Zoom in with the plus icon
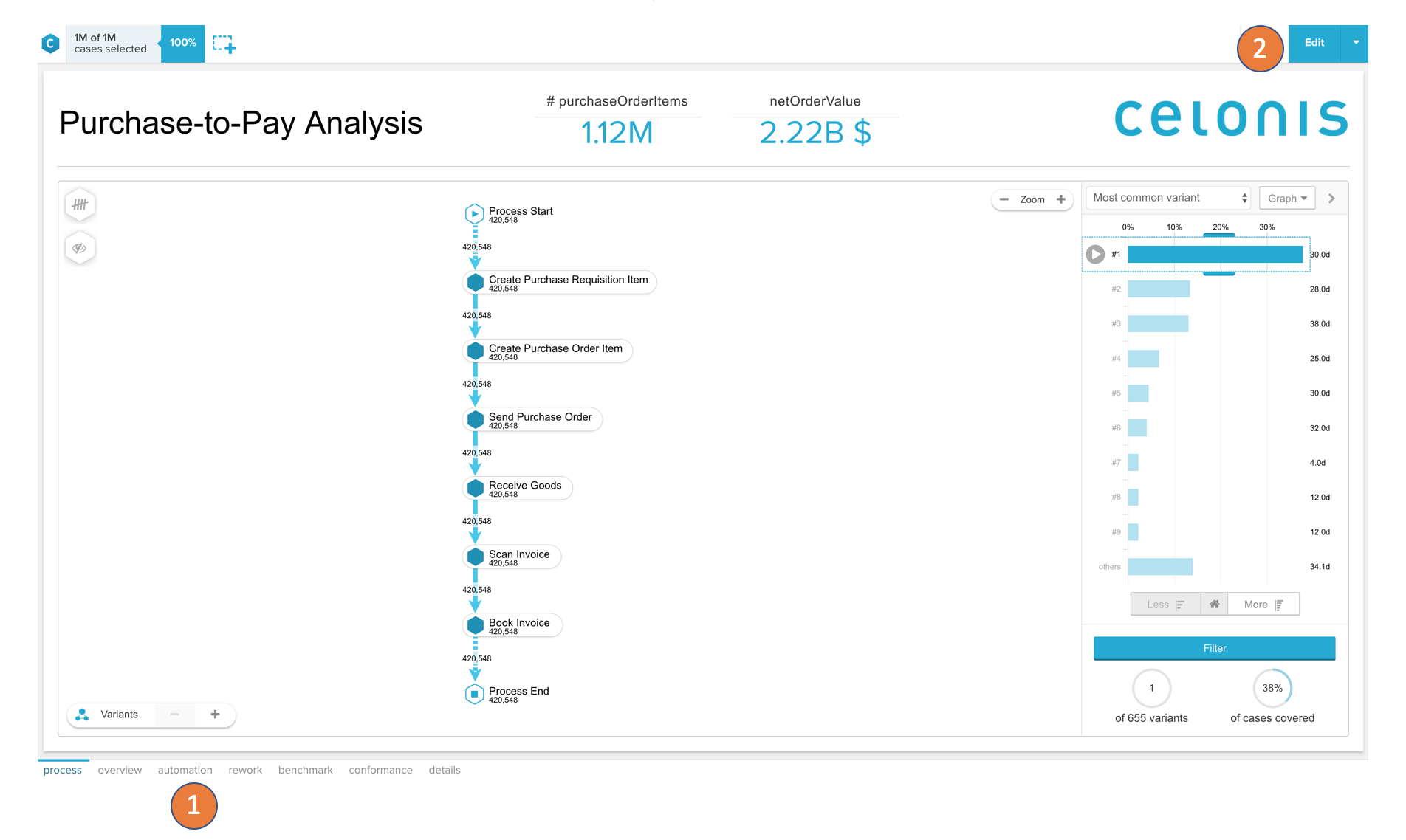Viewport: 1406px width, 840px height. click(x=1061, y=199)
